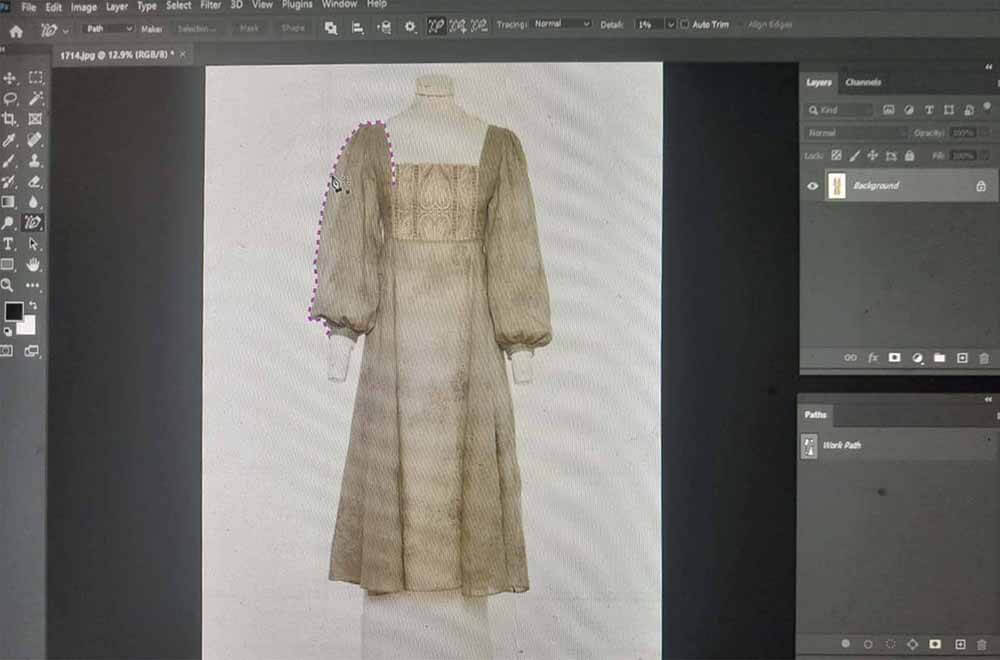The width and height of the screenshot is (1000, 660).
Task: Enable the Auto Trim checkbox
Action: tap(684, 24)
